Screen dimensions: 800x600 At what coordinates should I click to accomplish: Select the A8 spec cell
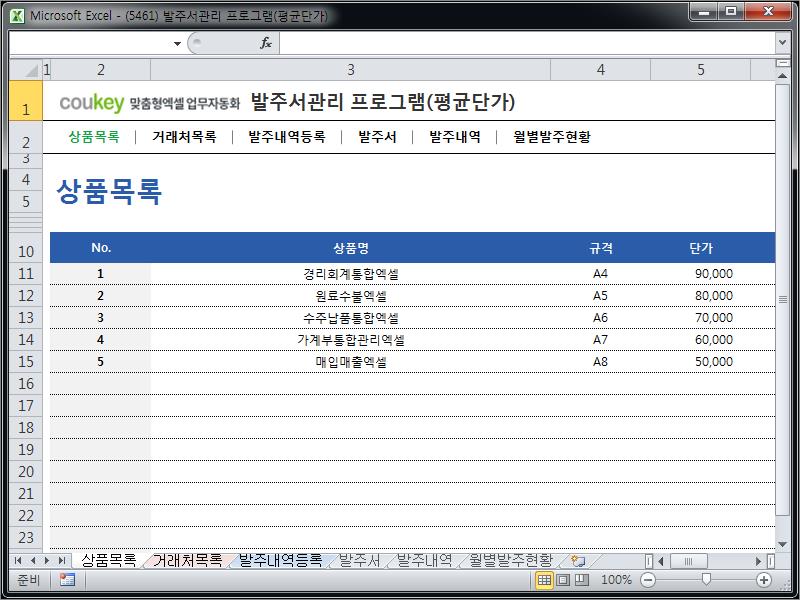(x=601, y=362)
